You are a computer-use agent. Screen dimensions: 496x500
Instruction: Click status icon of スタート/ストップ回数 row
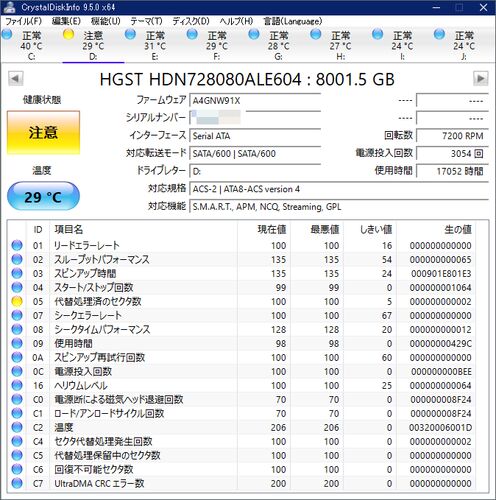pyautogui.click(x=17, y=287)
